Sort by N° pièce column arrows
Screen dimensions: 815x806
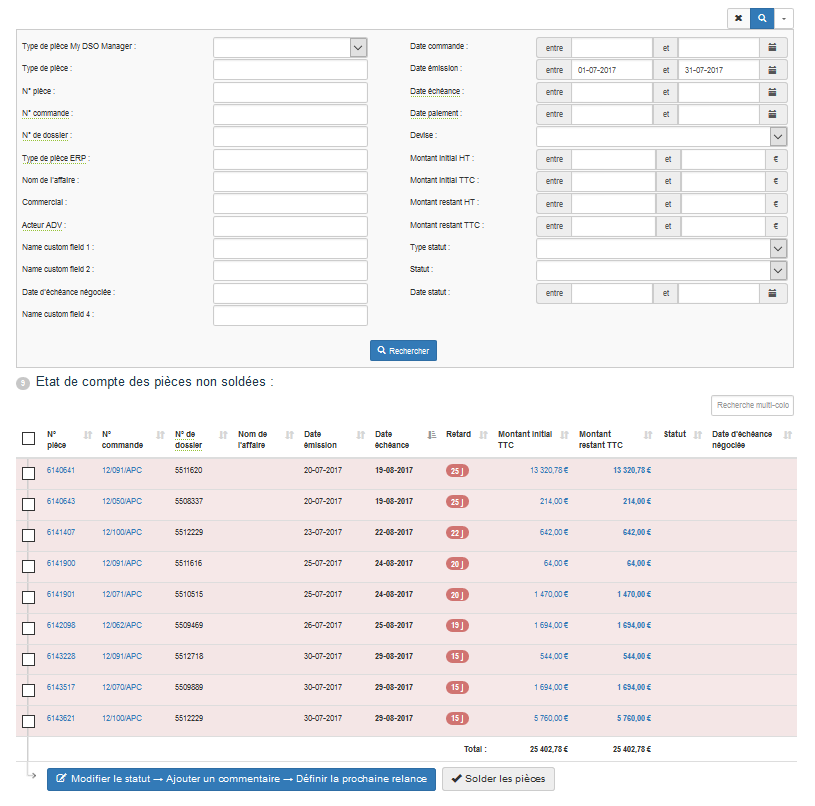(87, 434)
